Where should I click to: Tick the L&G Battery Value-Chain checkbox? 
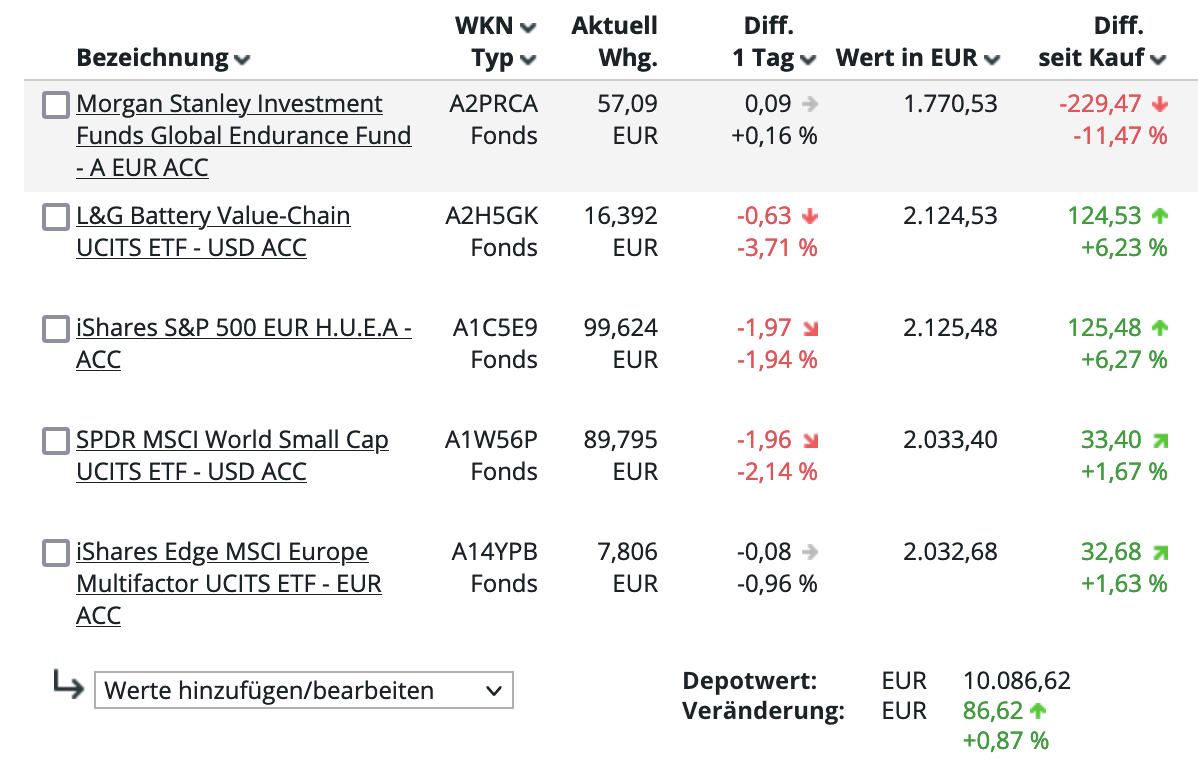click(x=56, y=217)
